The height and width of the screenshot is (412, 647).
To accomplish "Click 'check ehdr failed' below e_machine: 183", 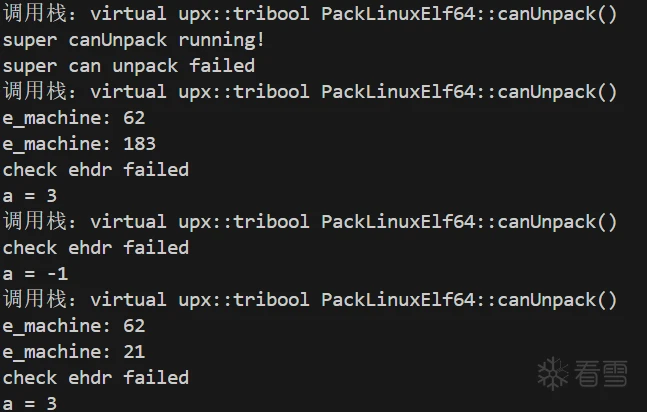I will [96, 170].
